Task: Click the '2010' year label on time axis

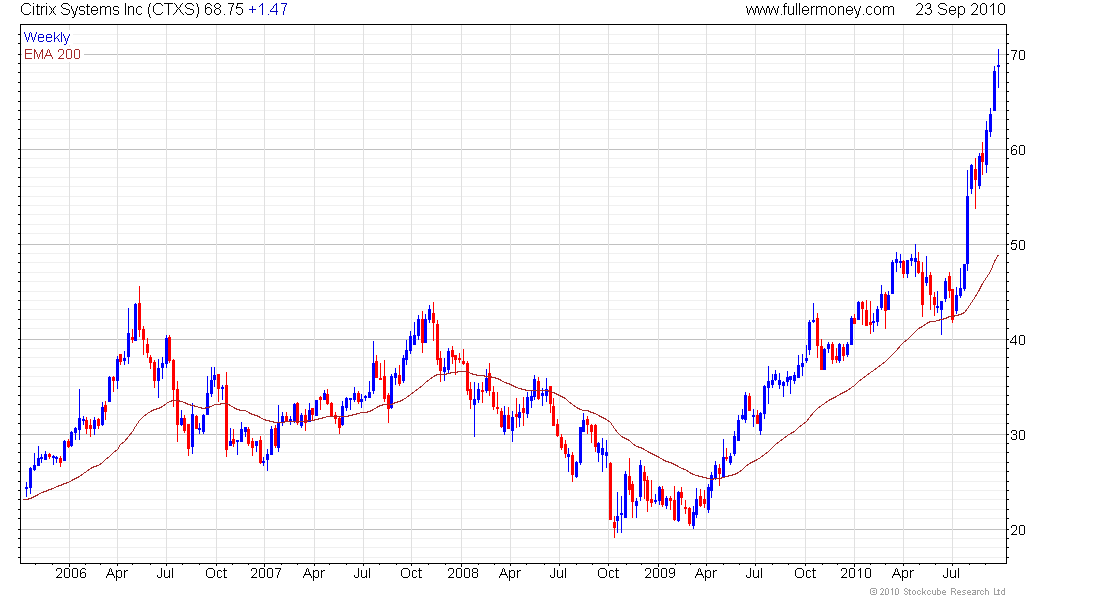Action: [856, 573]
